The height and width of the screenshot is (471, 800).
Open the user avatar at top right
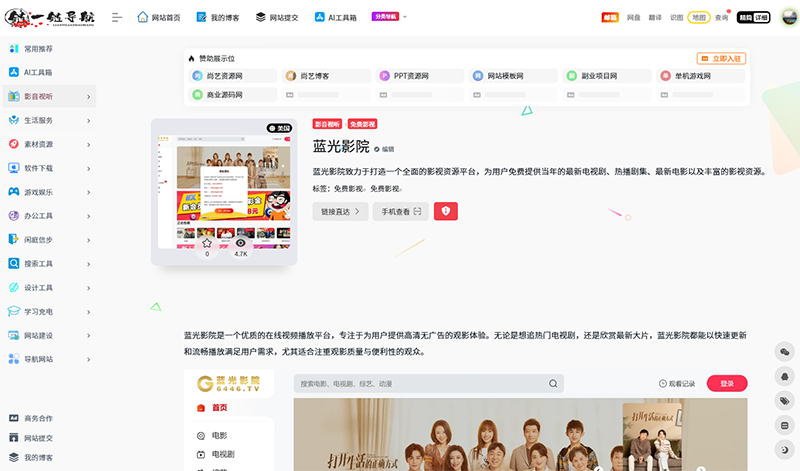[789, 17]
